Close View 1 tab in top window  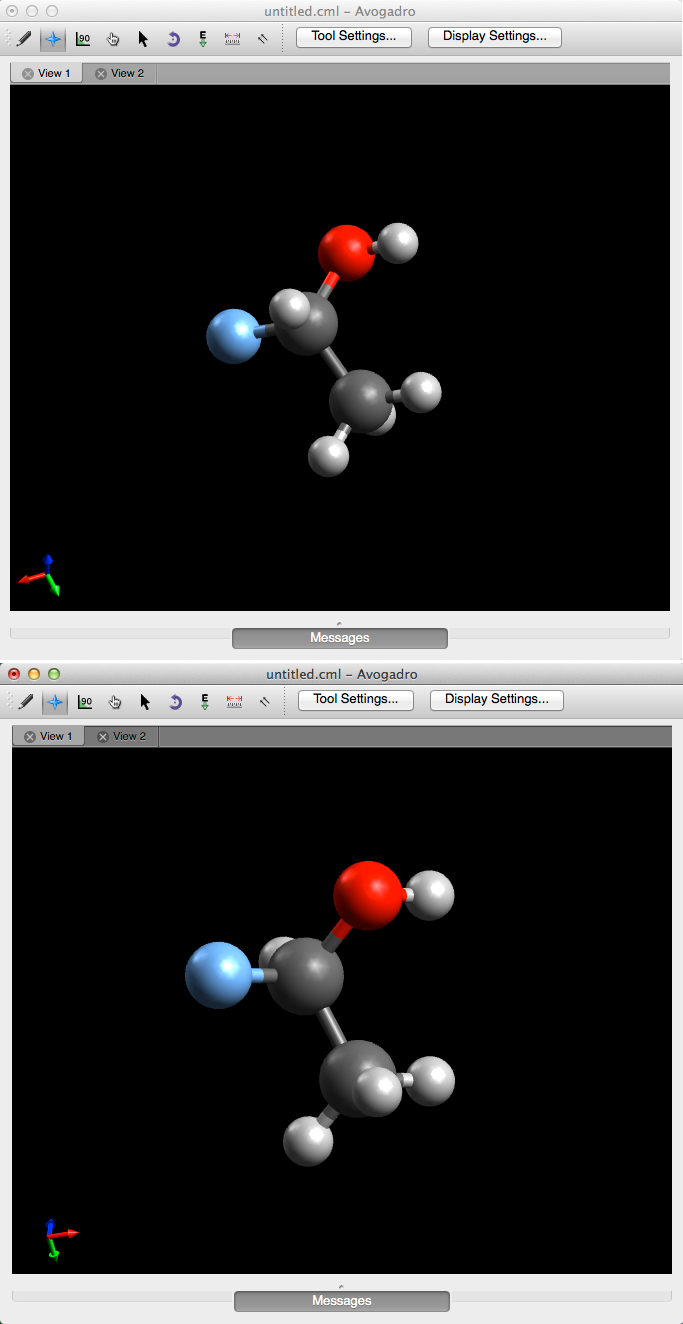28,74
